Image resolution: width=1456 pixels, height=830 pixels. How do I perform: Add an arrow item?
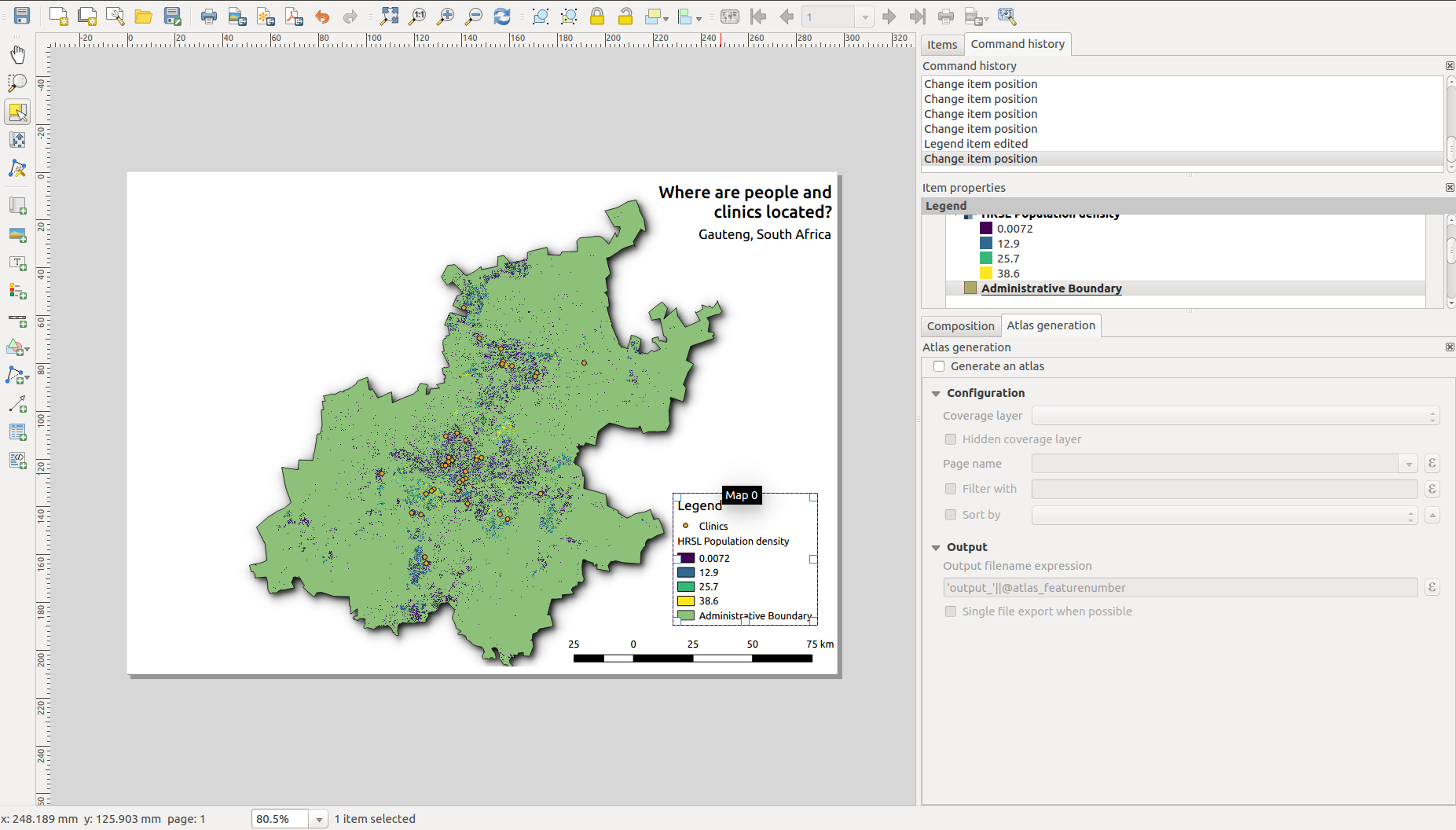[17, 404]
